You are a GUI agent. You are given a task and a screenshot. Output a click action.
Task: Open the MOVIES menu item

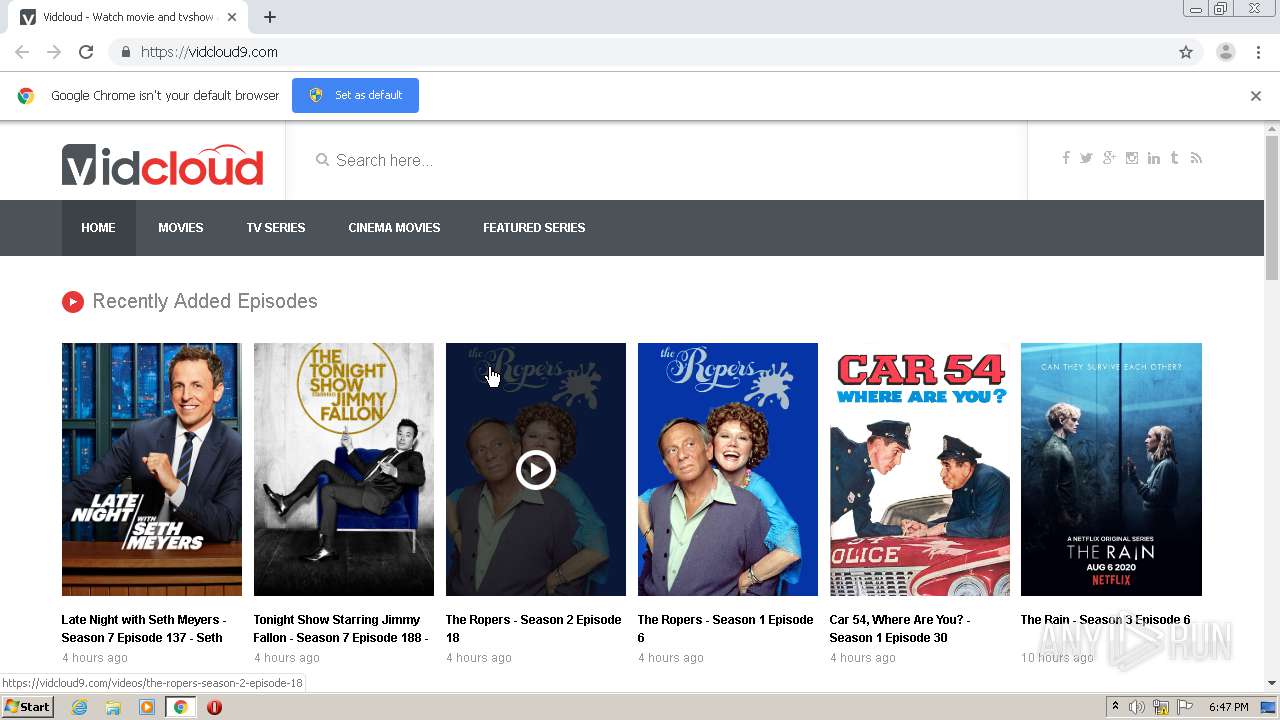(x=181, y=228)
